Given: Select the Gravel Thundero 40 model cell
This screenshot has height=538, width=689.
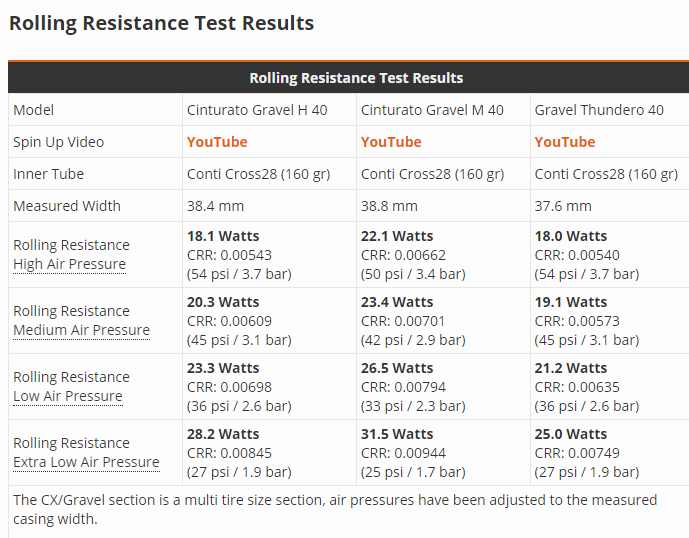Looking at the screenshot, I should point(599,110).
